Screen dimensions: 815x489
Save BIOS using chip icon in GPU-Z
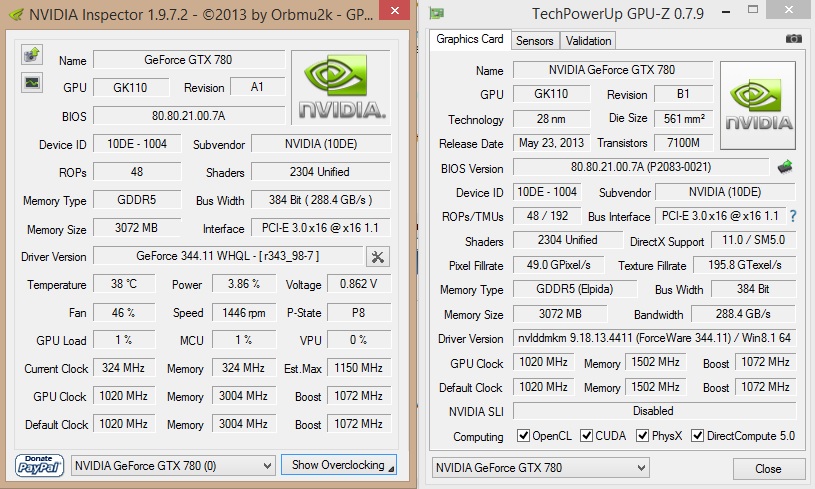(785, 167)
